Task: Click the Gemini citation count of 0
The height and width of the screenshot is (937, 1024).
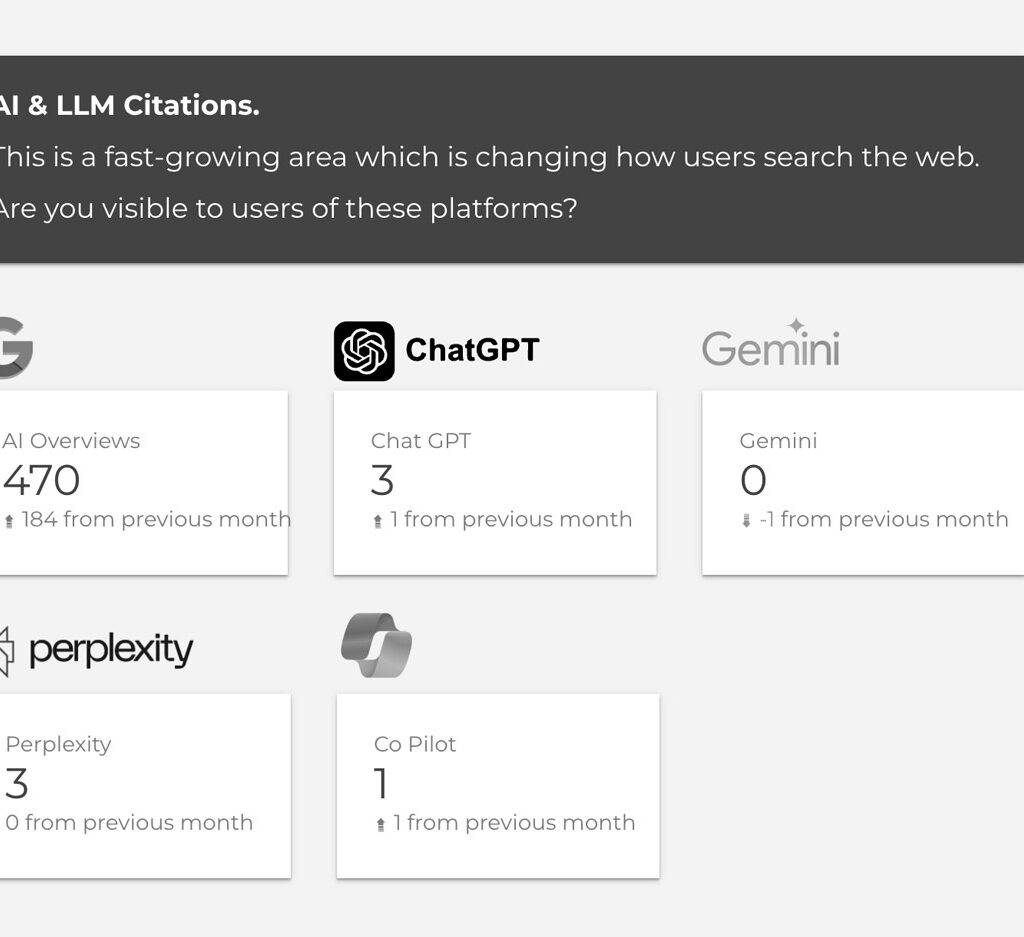Action: coord(753,481)
